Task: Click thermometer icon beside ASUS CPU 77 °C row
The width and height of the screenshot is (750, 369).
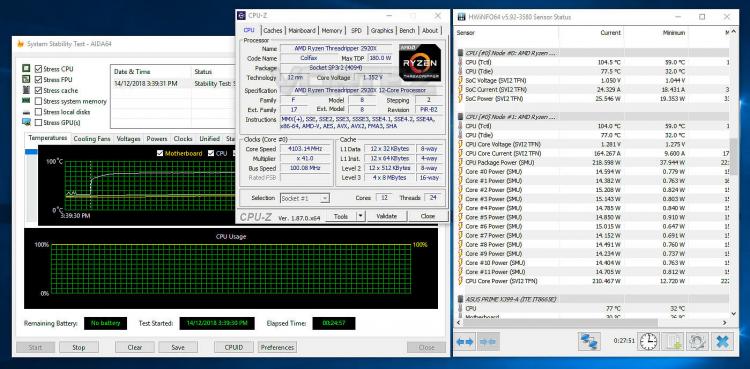Action: 461,308
